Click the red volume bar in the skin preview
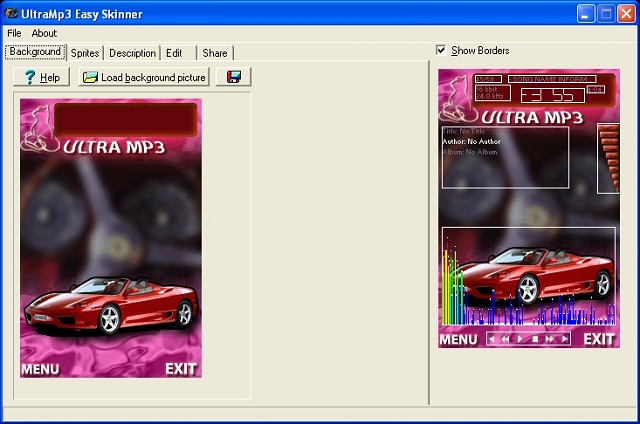This screenshot has width=640, height=424. click(609, 158)
